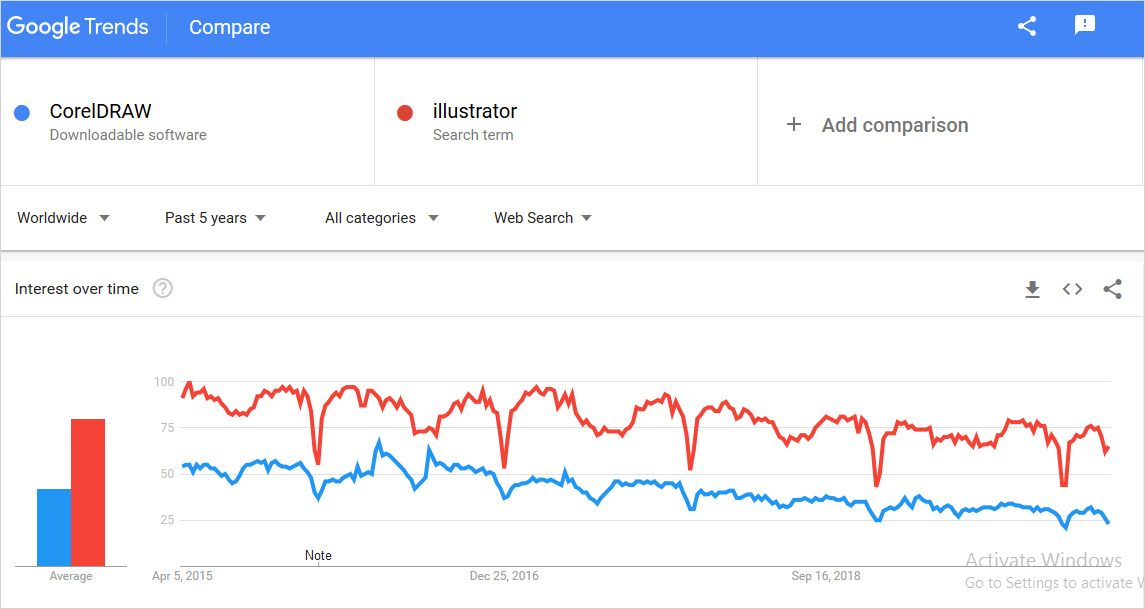Click the plus icon for Add comparison

pyautogui.click(x=794, y=125)
